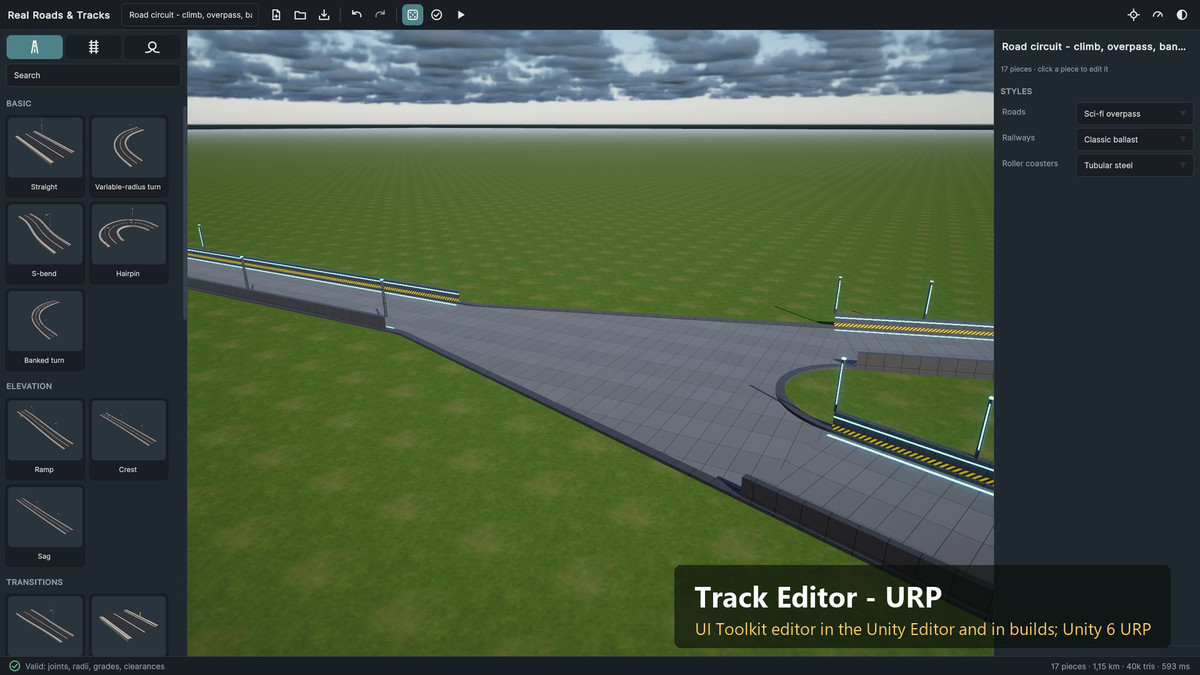Click the palette panel scrollbar

coord(184,212)
